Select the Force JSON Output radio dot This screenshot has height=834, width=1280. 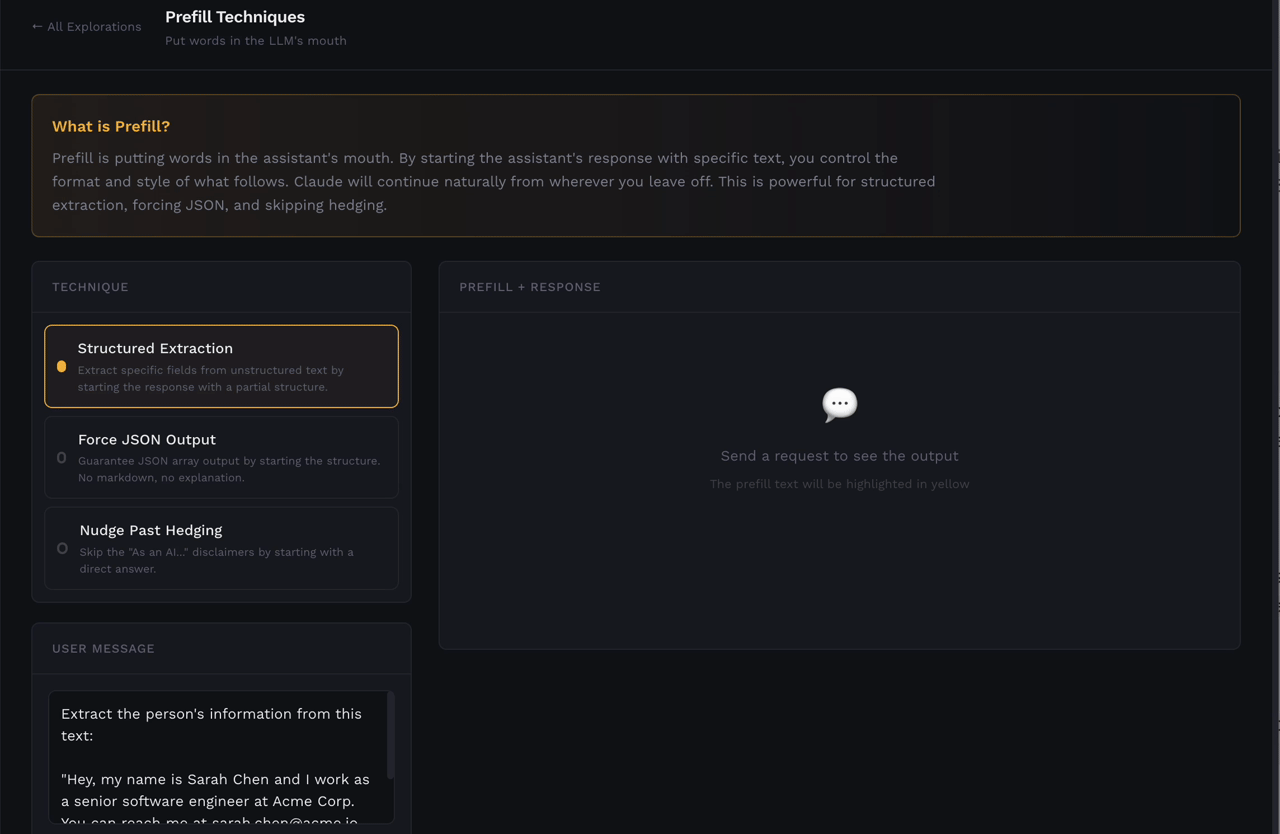[x=61, y=458]
